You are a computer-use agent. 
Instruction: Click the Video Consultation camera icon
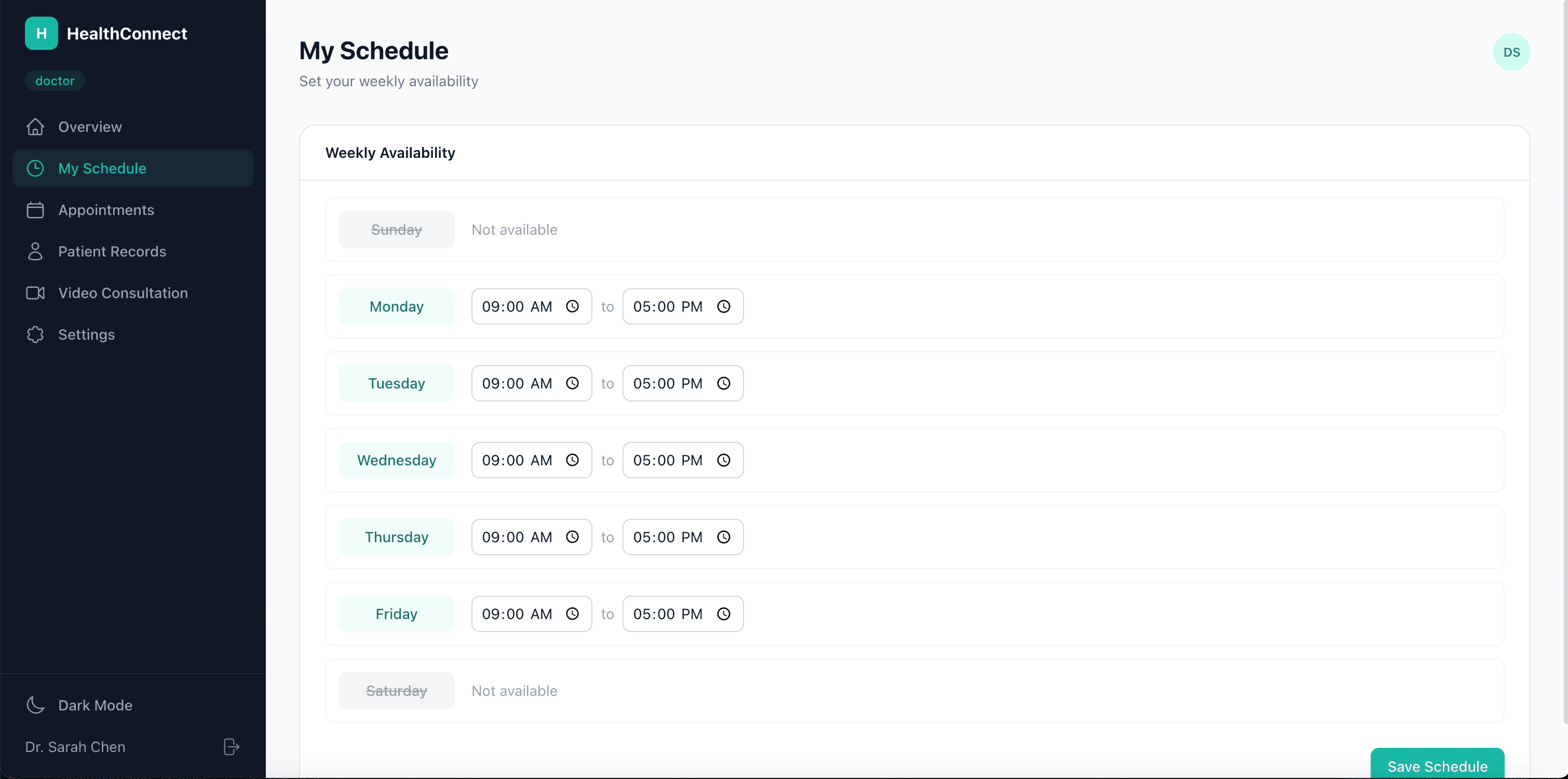(x=35, y=293)
